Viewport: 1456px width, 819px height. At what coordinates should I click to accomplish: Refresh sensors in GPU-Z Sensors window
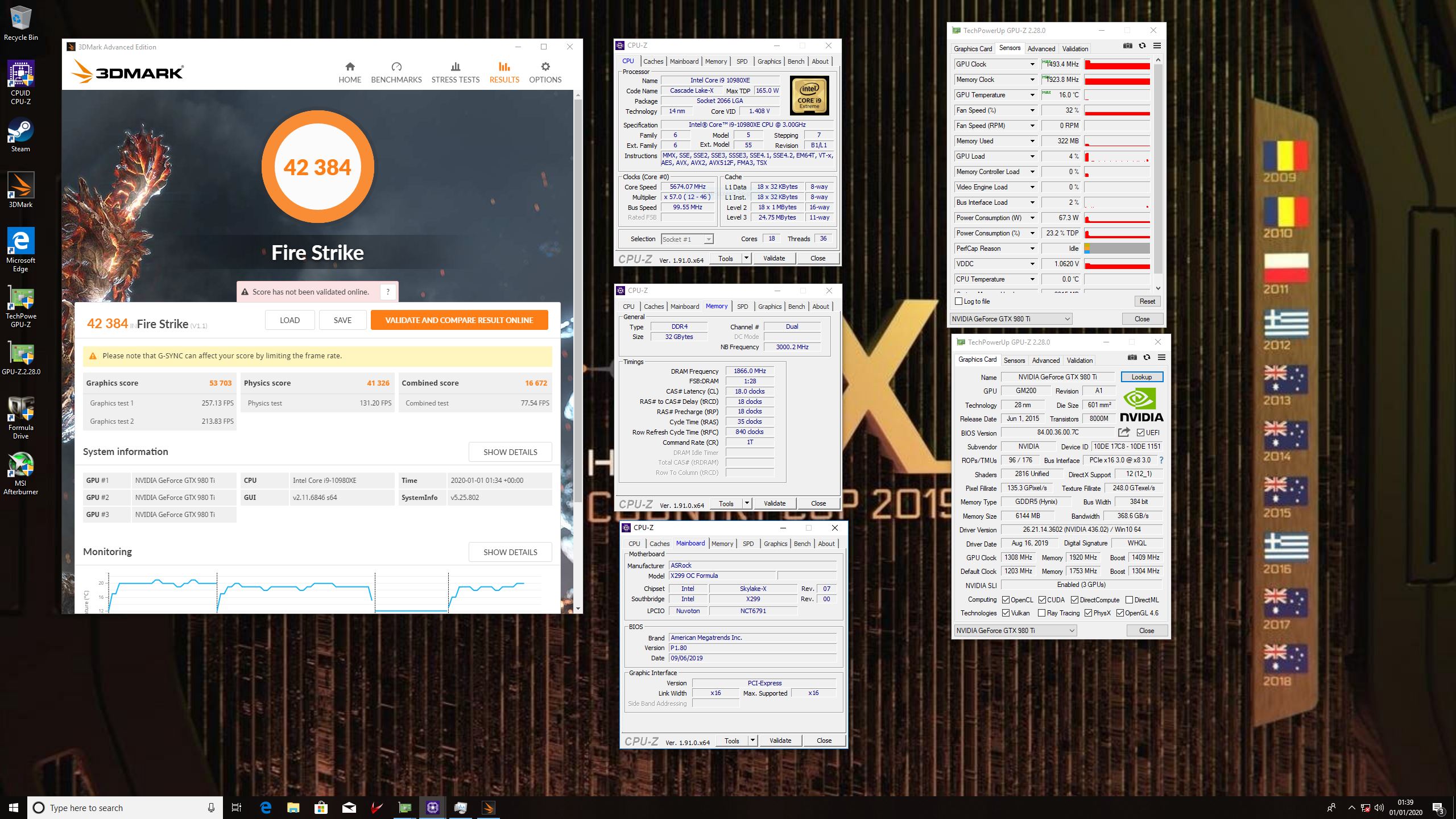(1142, 46)
